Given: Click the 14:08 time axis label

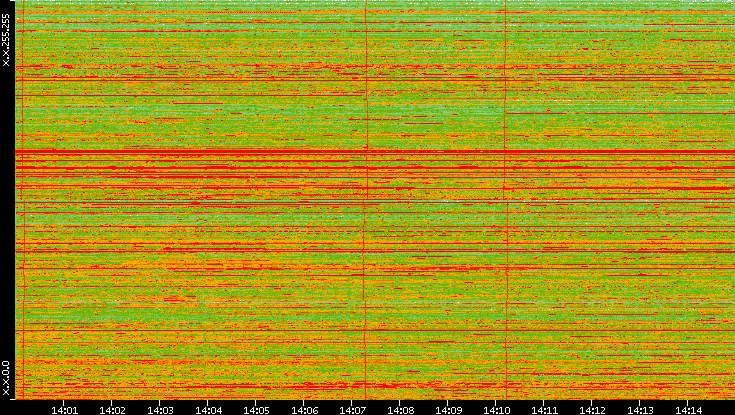Looking at the screenshot, I should 400,410.
